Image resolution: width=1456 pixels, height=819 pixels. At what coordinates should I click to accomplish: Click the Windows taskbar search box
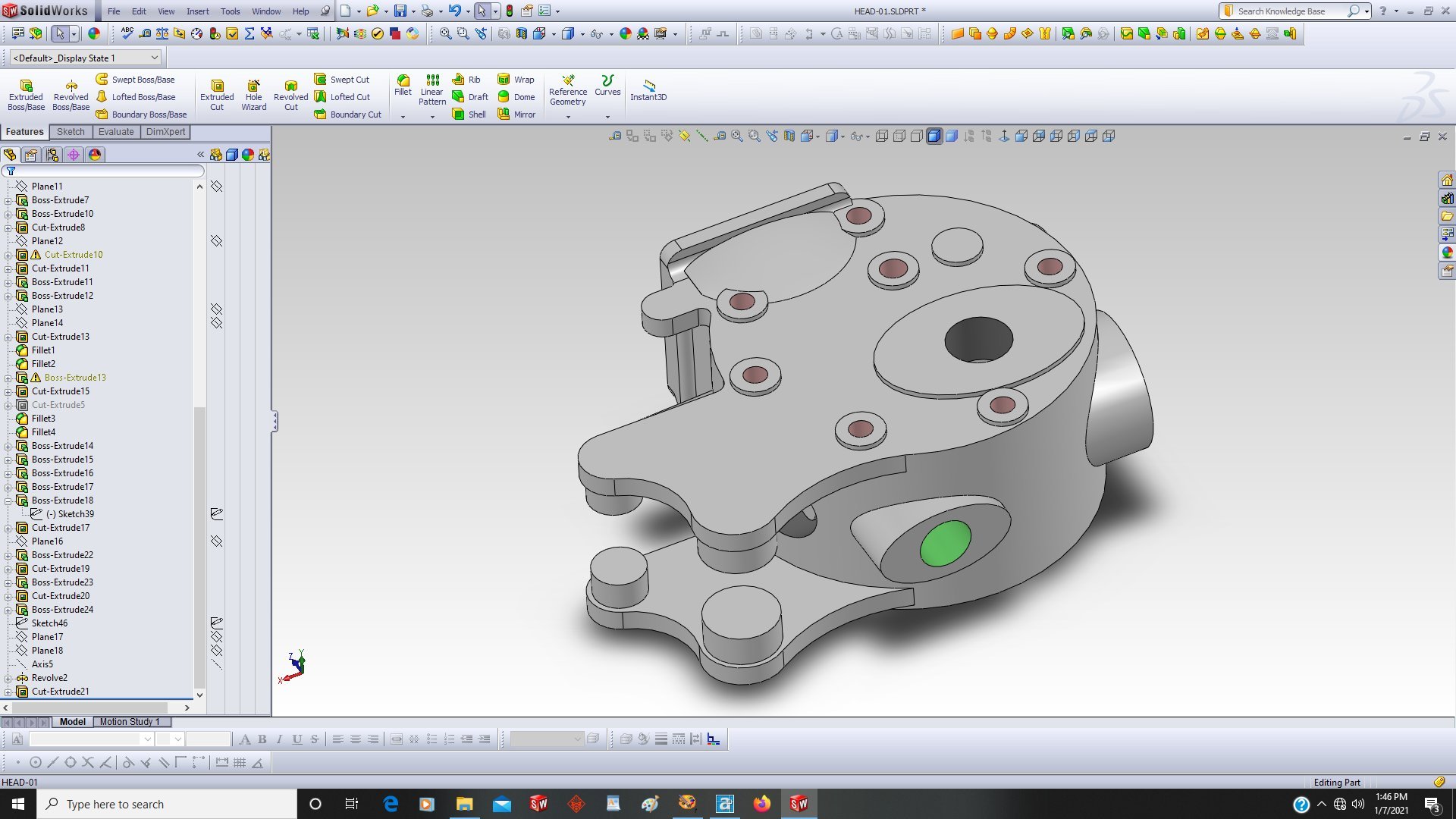[167, 804]
